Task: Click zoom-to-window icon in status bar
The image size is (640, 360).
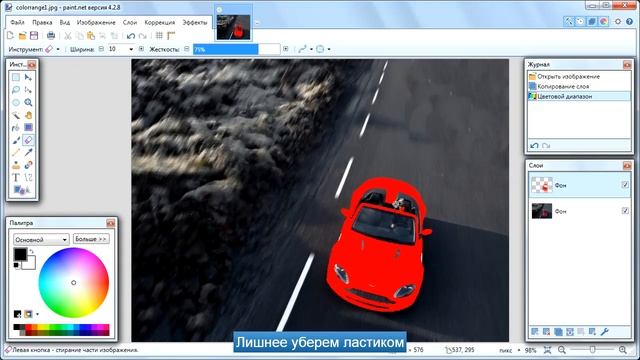Action: click(548, 350)
